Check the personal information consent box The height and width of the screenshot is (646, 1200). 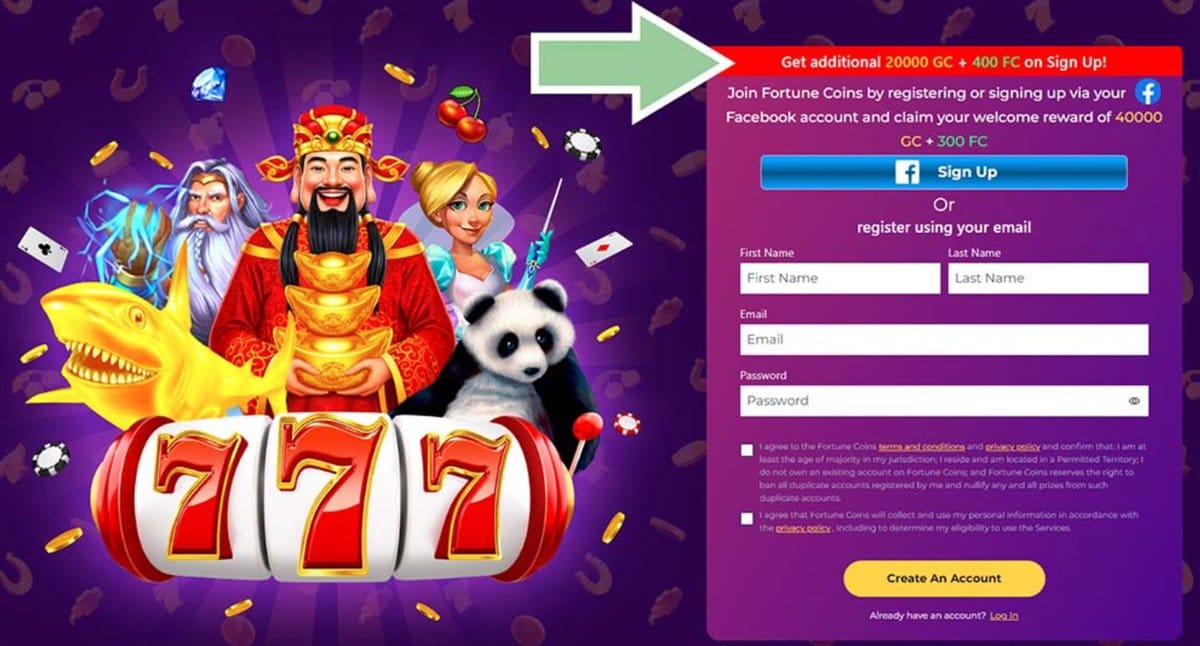pos(747,519)
